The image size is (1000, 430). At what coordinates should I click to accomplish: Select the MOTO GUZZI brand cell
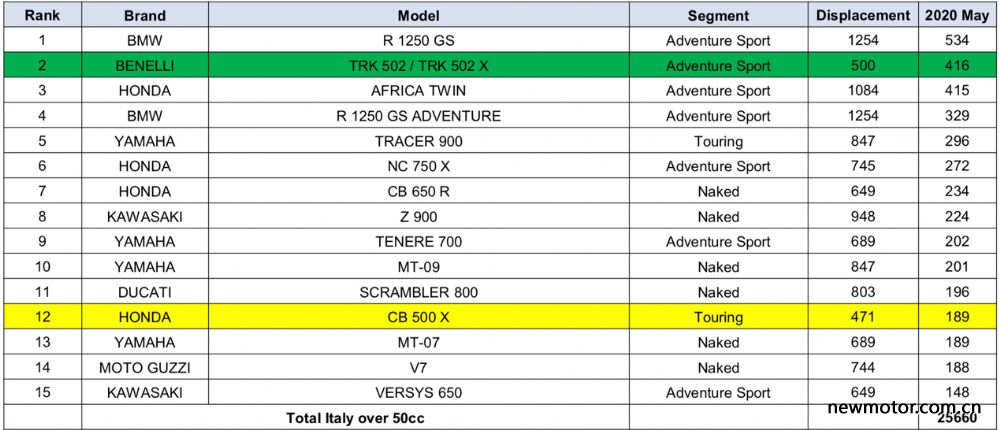tap(145, 367)
